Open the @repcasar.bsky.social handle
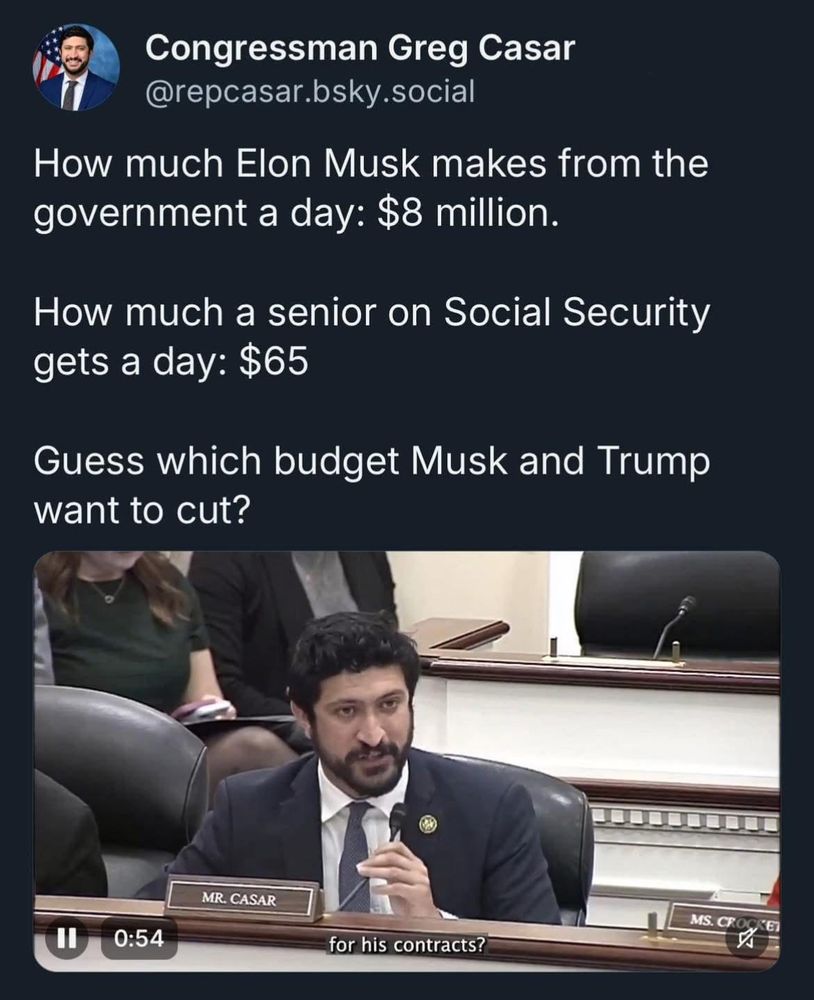814x1000 pixels. (x=310, y=91)
